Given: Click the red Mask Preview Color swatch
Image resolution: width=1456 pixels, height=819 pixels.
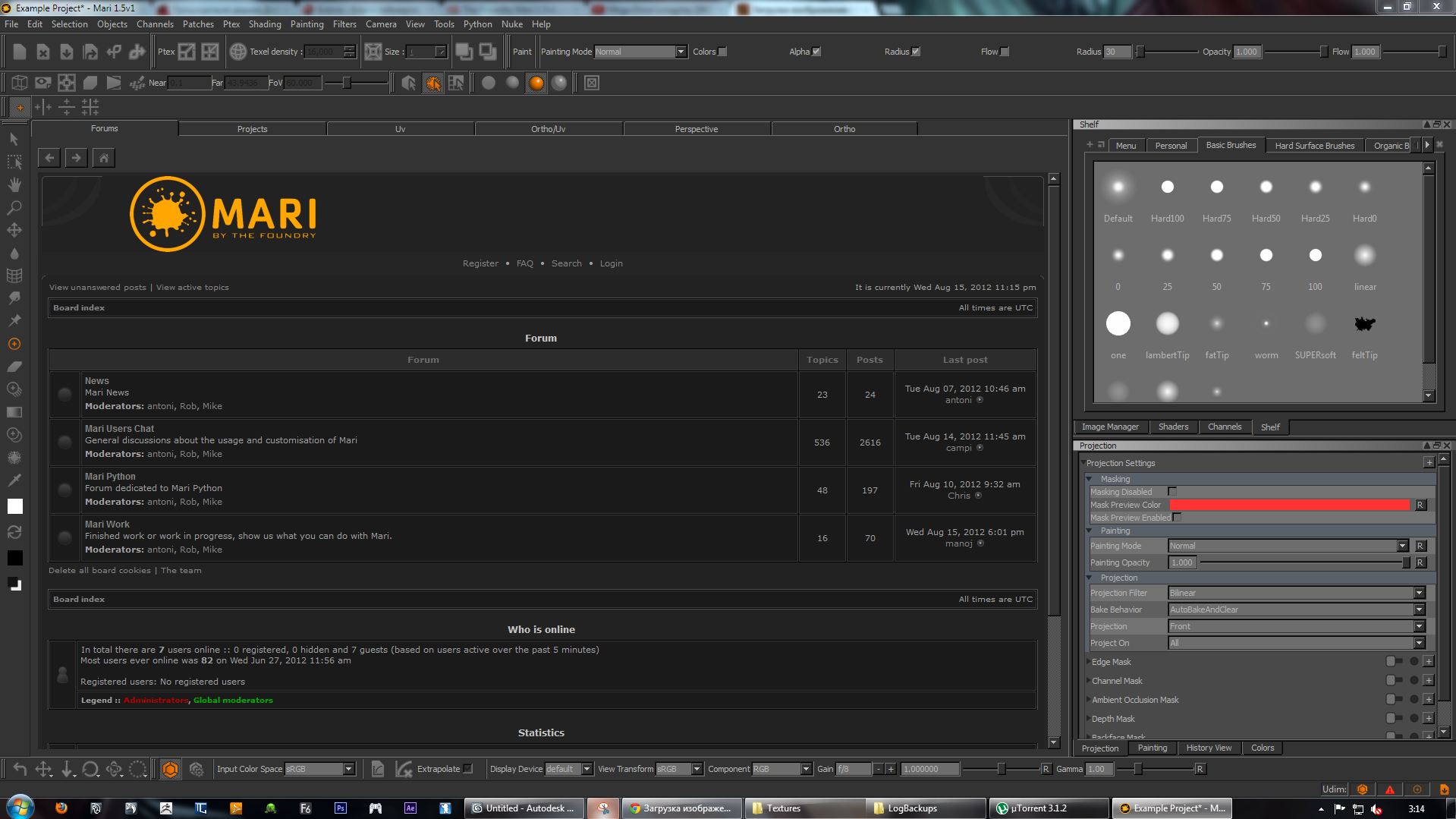Looking at the screenshot, I should tap(1288, 505).
